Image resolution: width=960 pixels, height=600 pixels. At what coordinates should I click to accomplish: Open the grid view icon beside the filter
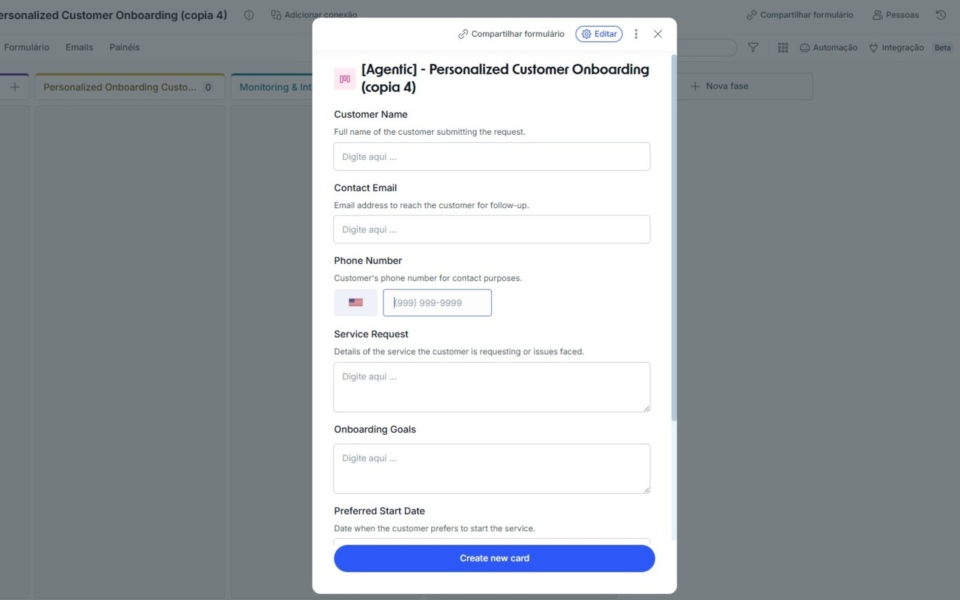click(x=782, y=47)
